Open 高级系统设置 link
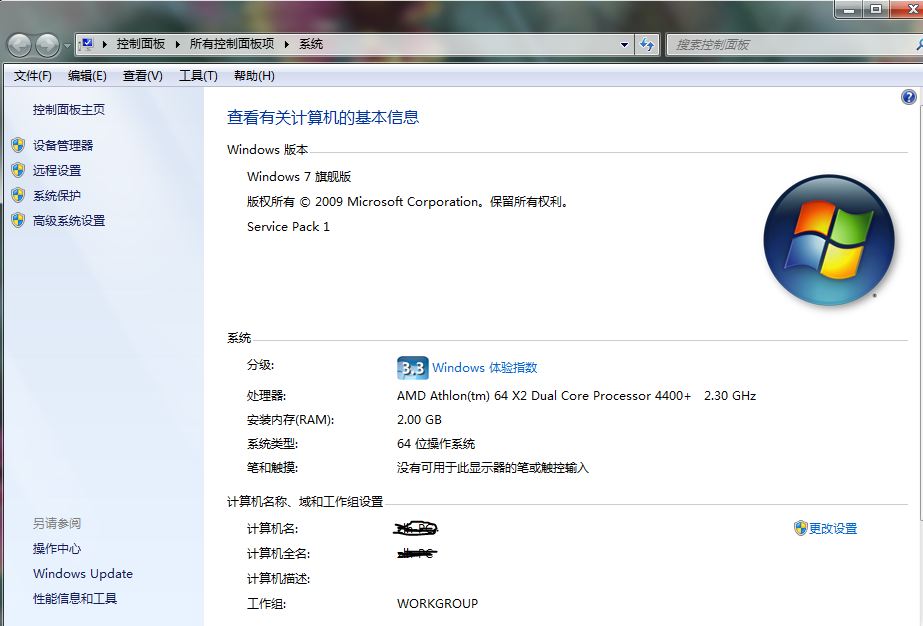The height and width of the screenshot is (626, 923). click(69, 221)
